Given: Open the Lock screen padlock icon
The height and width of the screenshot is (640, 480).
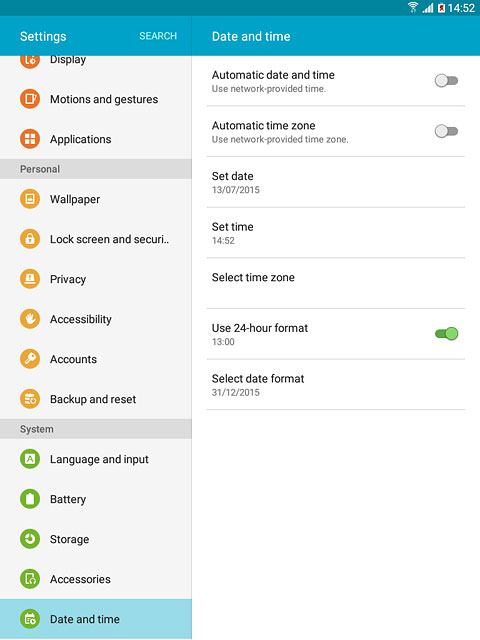Looking at the screenshot, I should [x=30, y=239].
